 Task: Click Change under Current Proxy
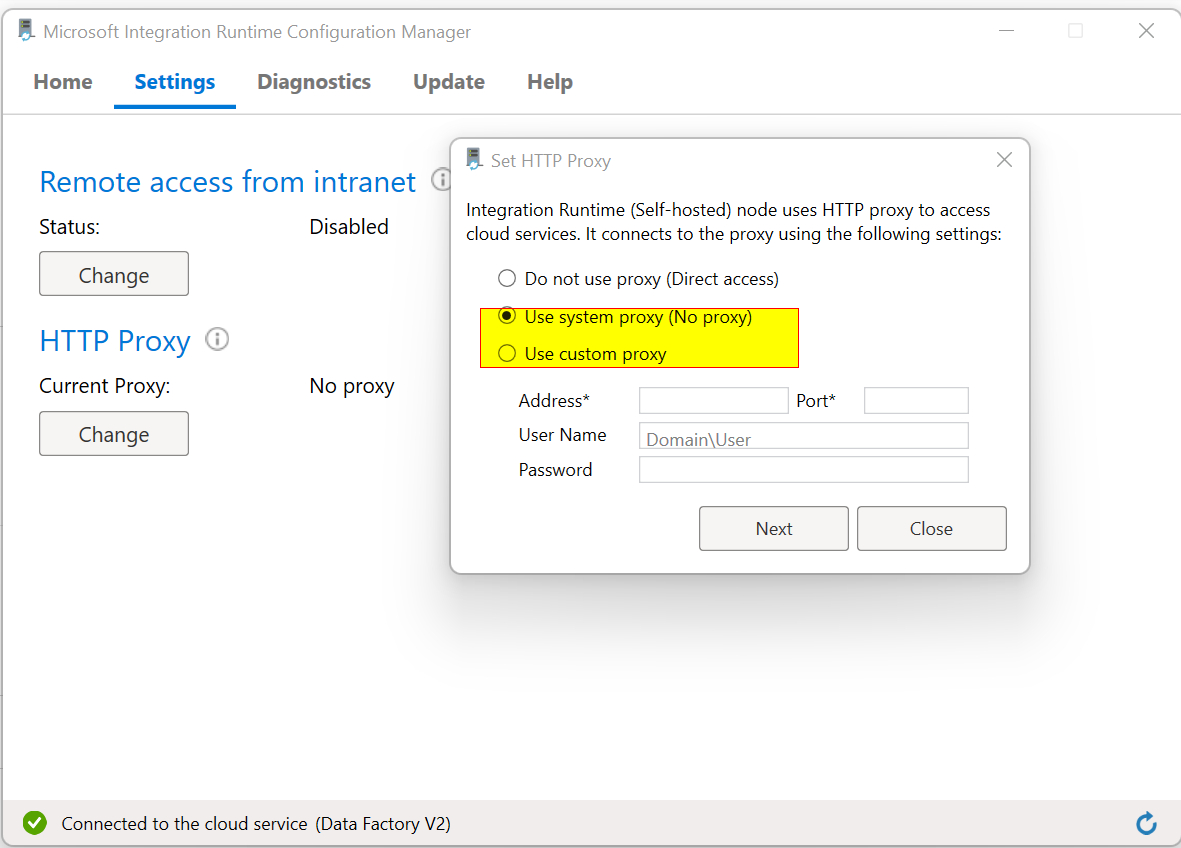[x=113, y=433]
